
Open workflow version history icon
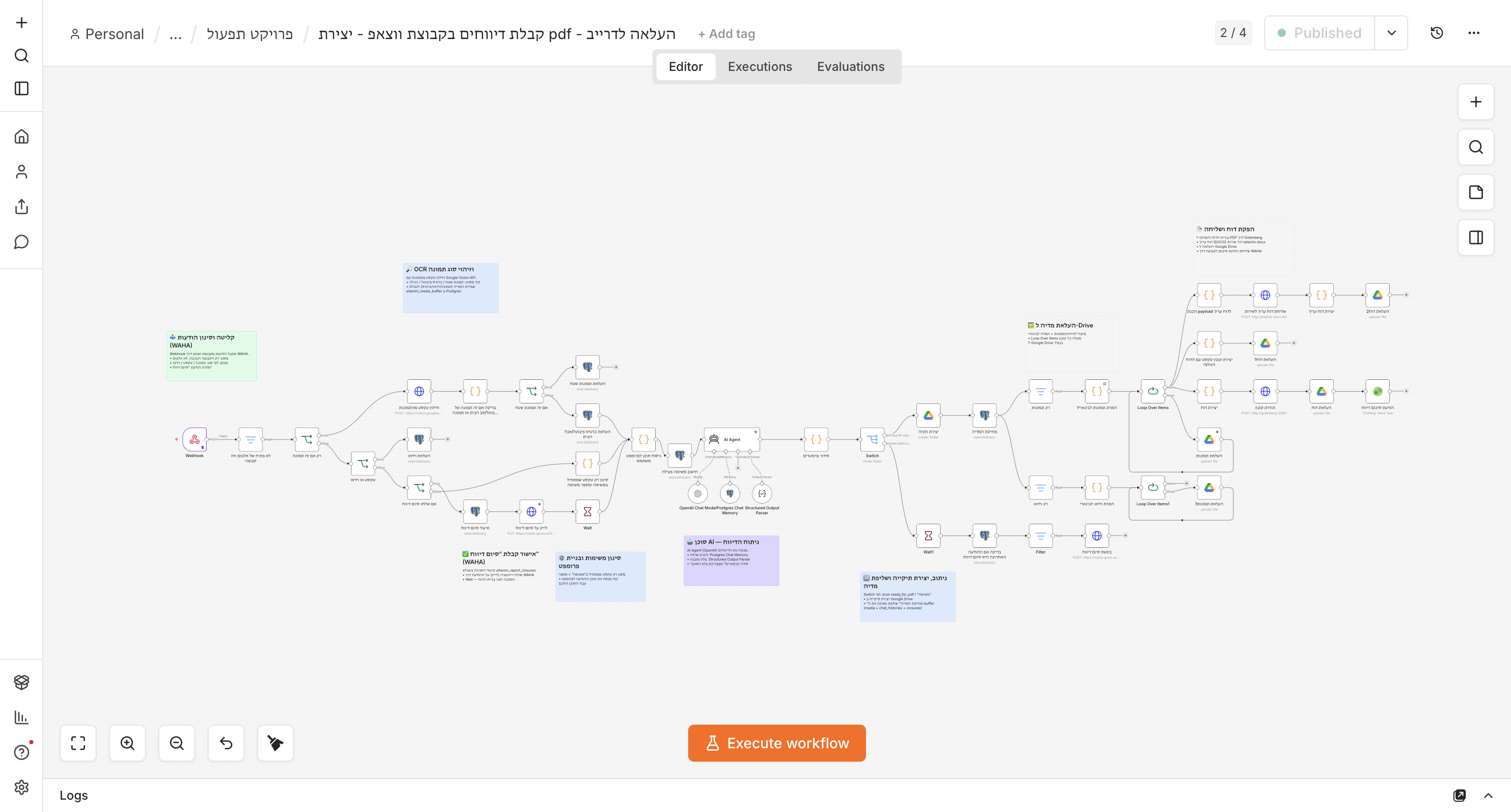point(1436,33)
